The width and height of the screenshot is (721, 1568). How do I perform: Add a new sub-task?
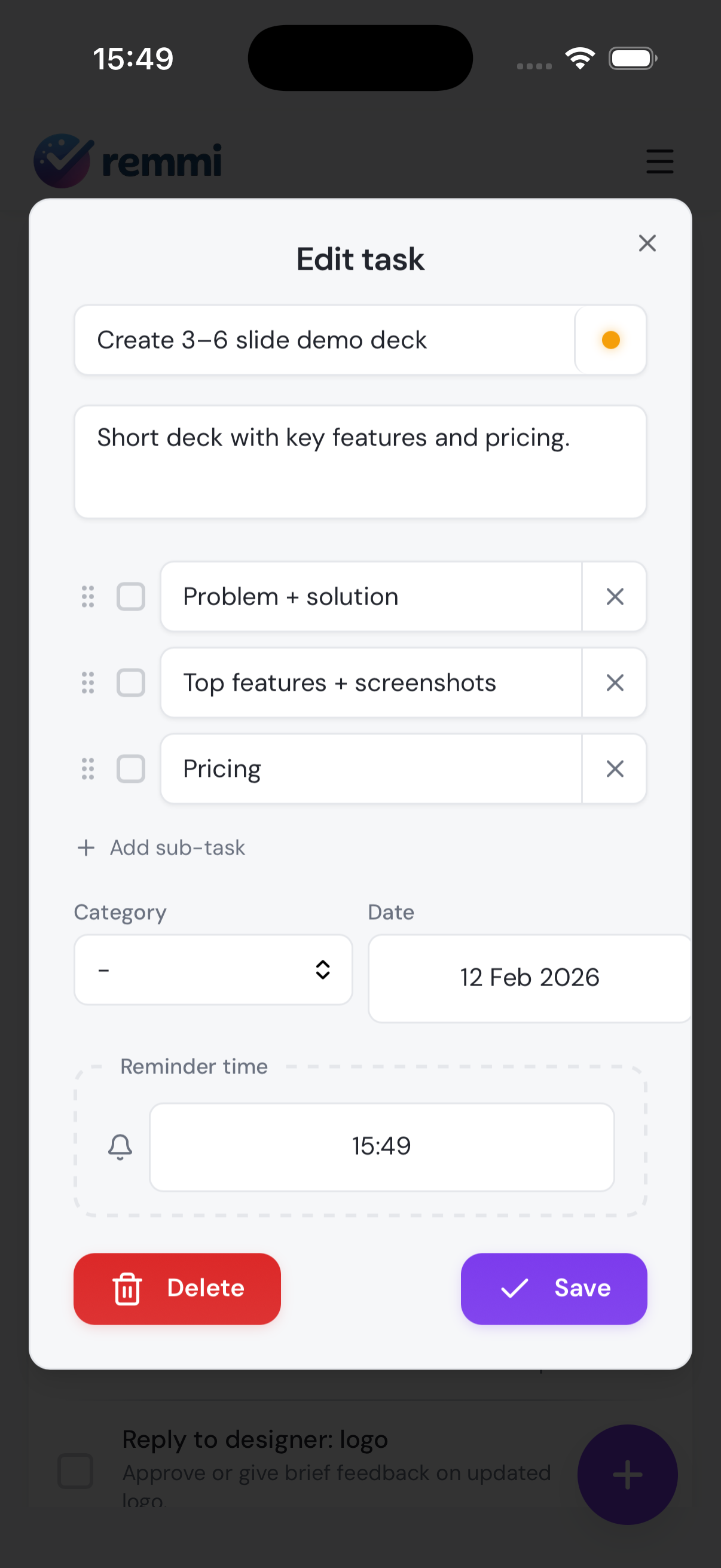coord(162,847)
